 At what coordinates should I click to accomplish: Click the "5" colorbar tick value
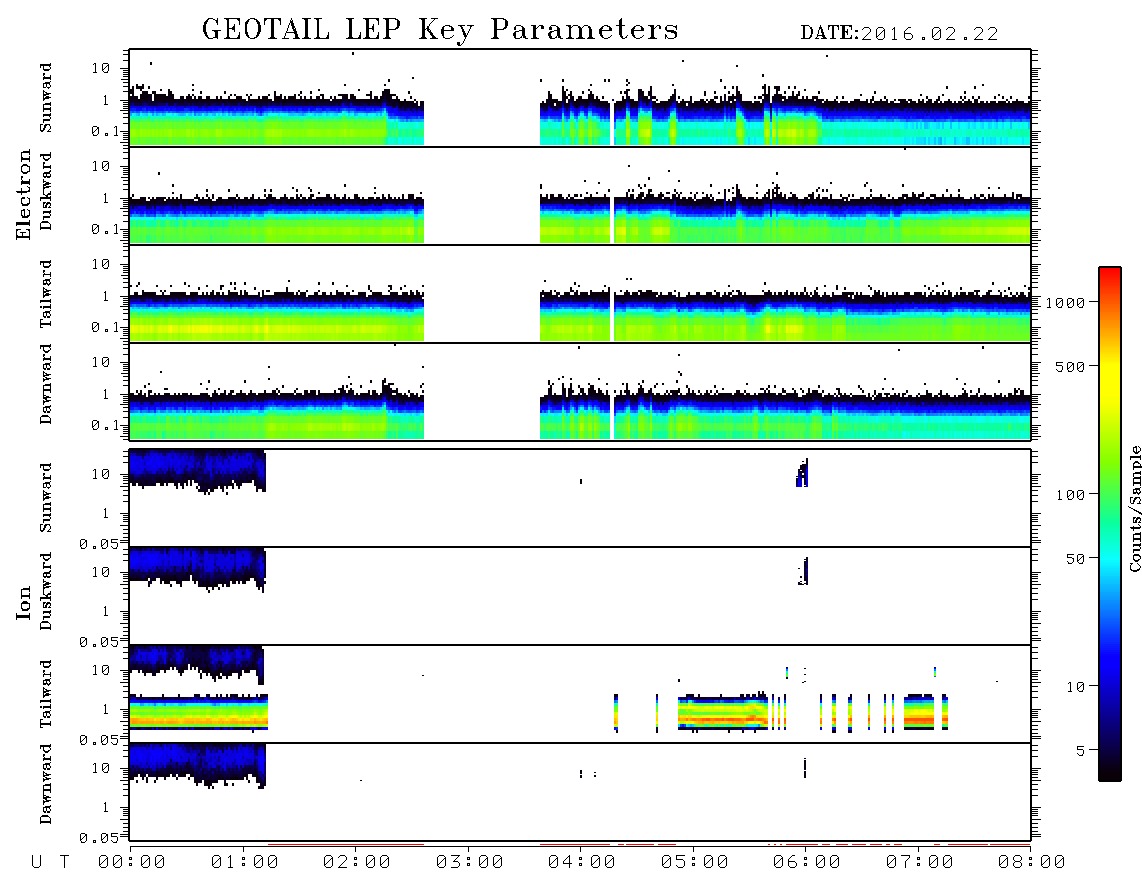pyautogui.click(x=1081, y=752)
